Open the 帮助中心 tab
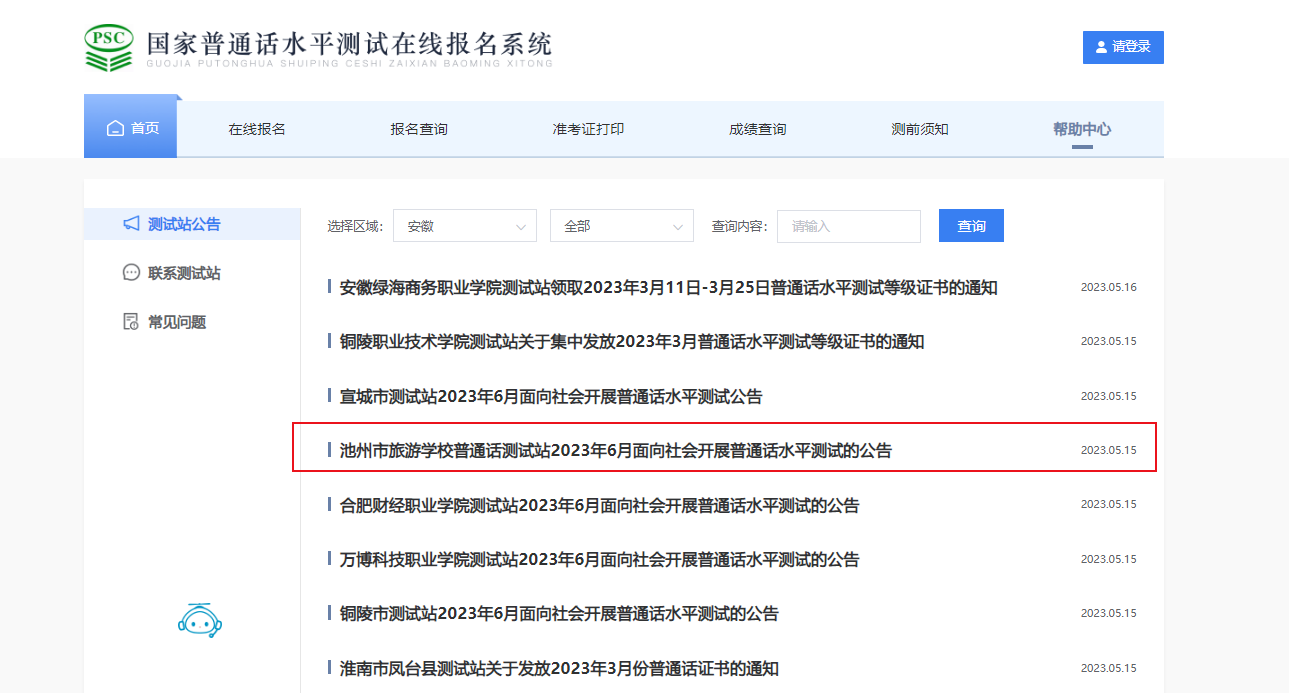Screen dimensions: 1289x693 tap(1081, 129)
